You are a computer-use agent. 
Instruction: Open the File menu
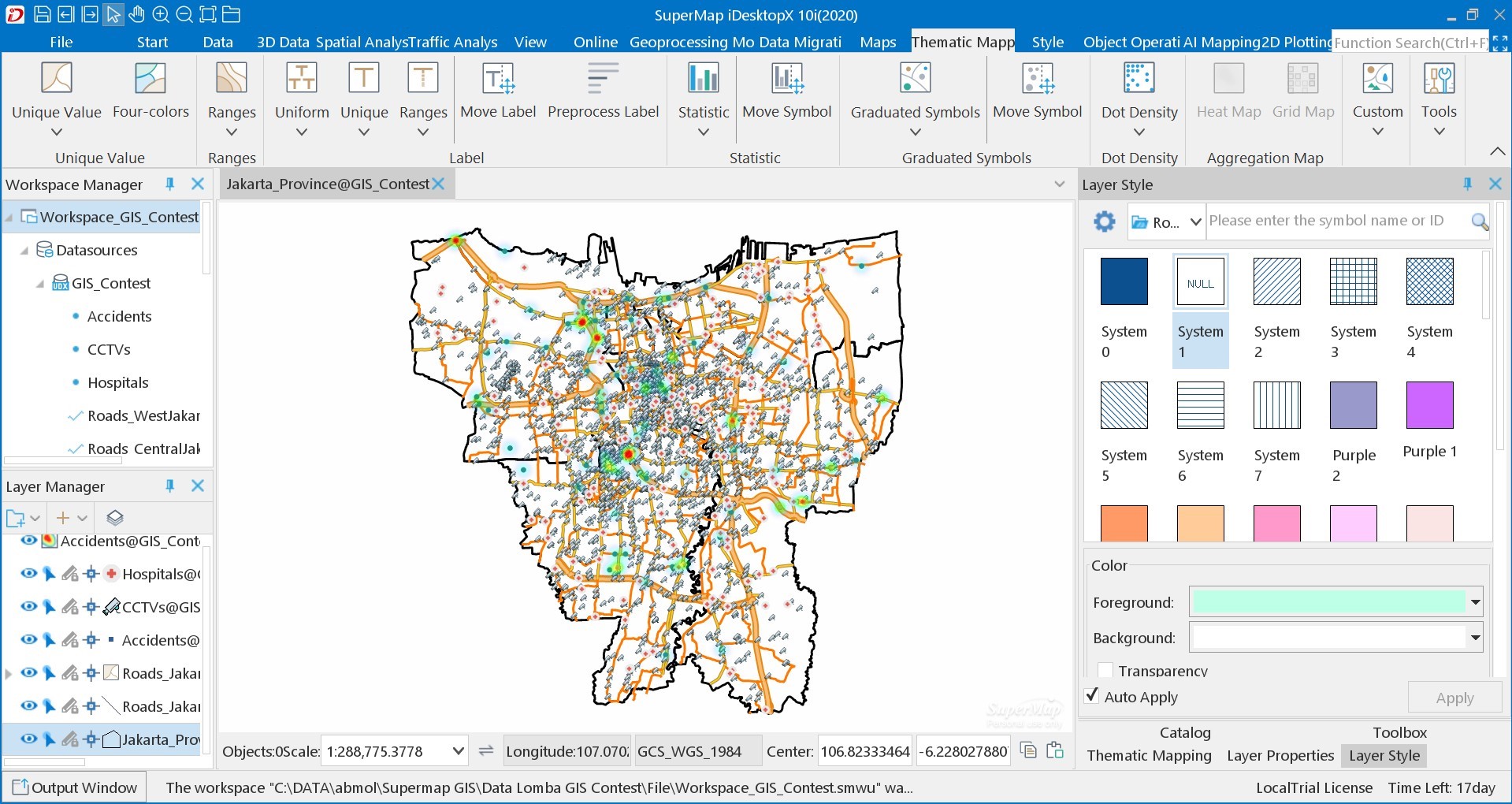pos(61,42)
